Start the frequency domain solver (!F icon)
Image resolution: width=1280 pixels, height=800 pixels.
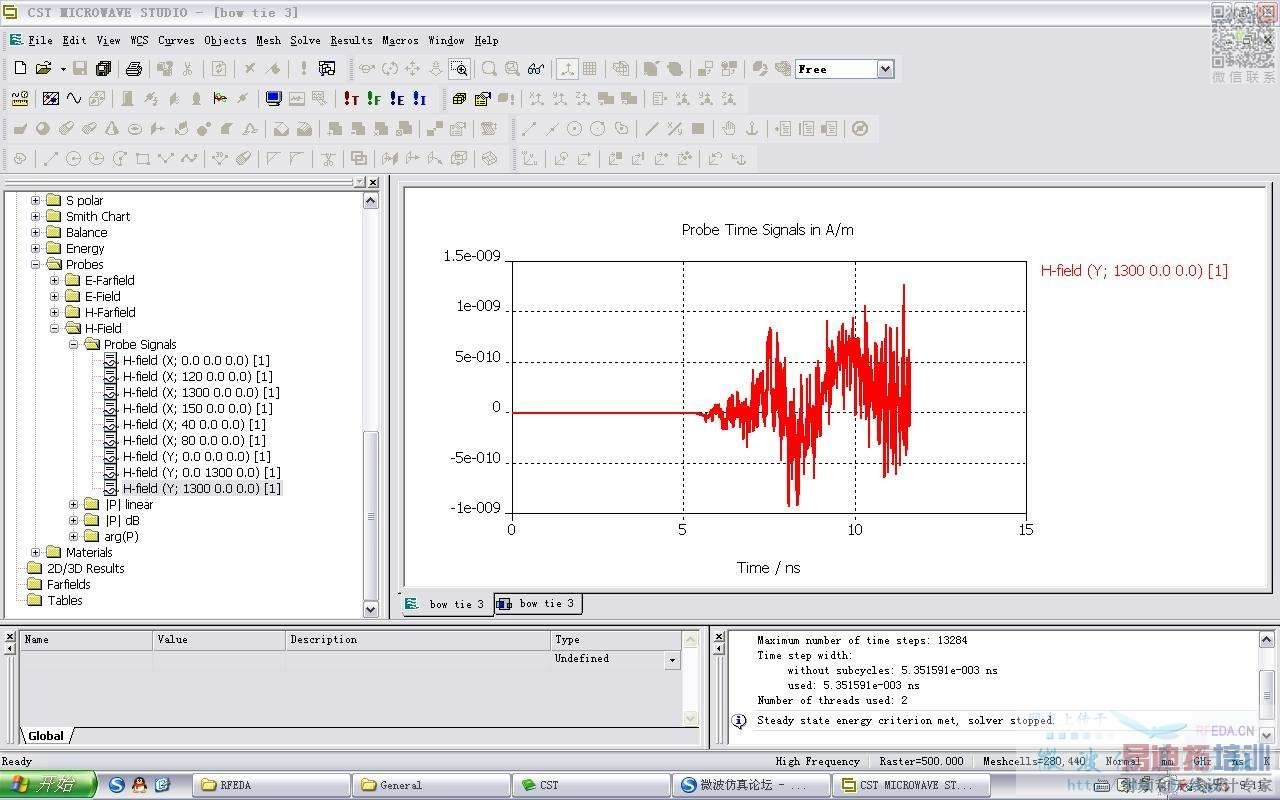click(x=373, y=99)
